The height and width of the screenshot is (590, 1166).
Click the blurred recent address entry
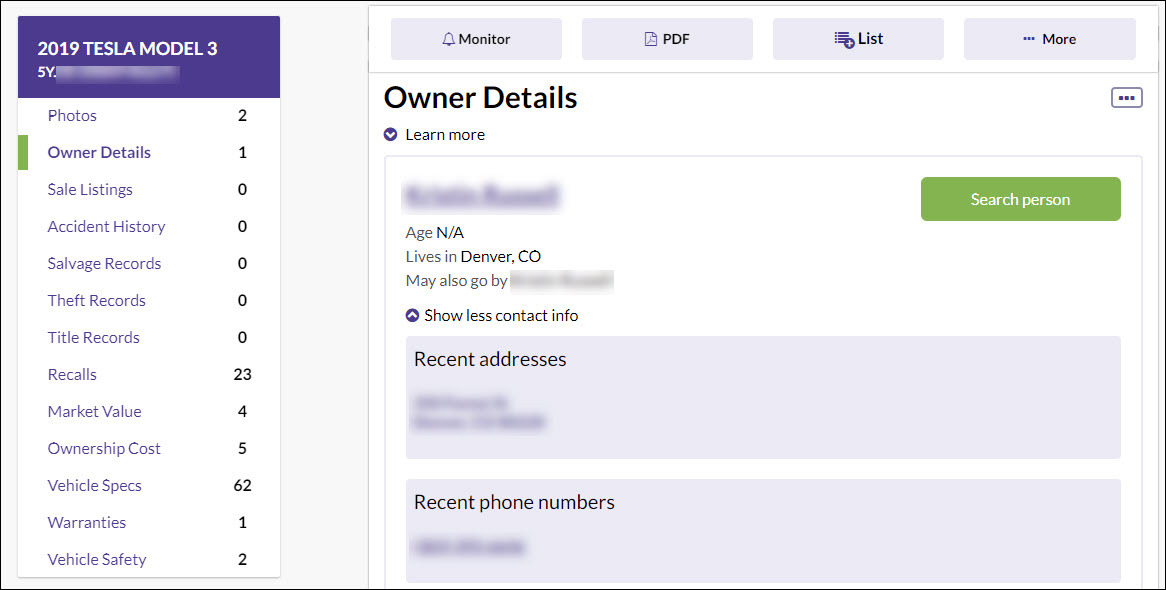click(x=478, y=413)
